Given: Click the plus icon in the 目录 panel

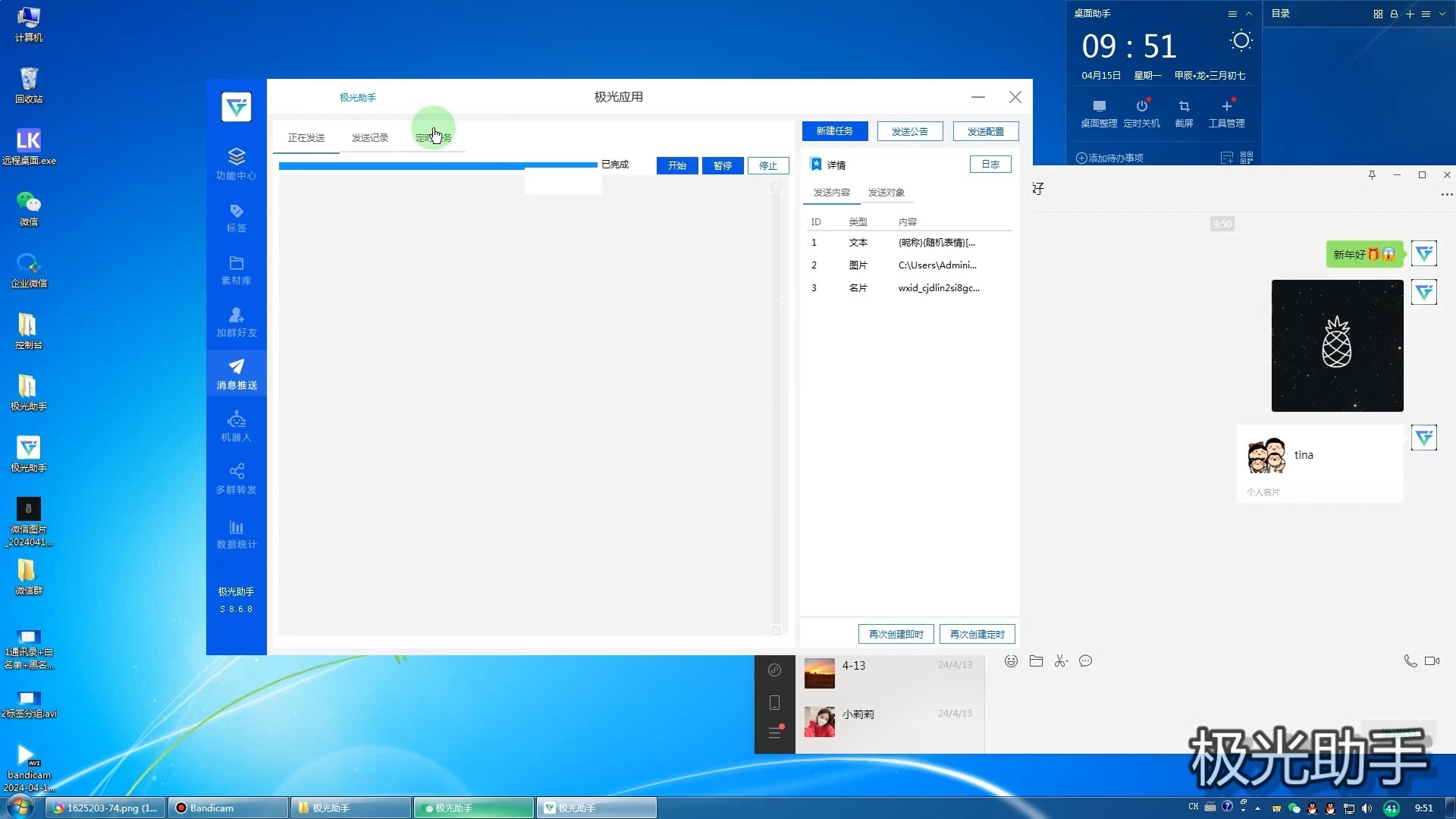Looking at the screenshot, I should [x=1410, y=14].
